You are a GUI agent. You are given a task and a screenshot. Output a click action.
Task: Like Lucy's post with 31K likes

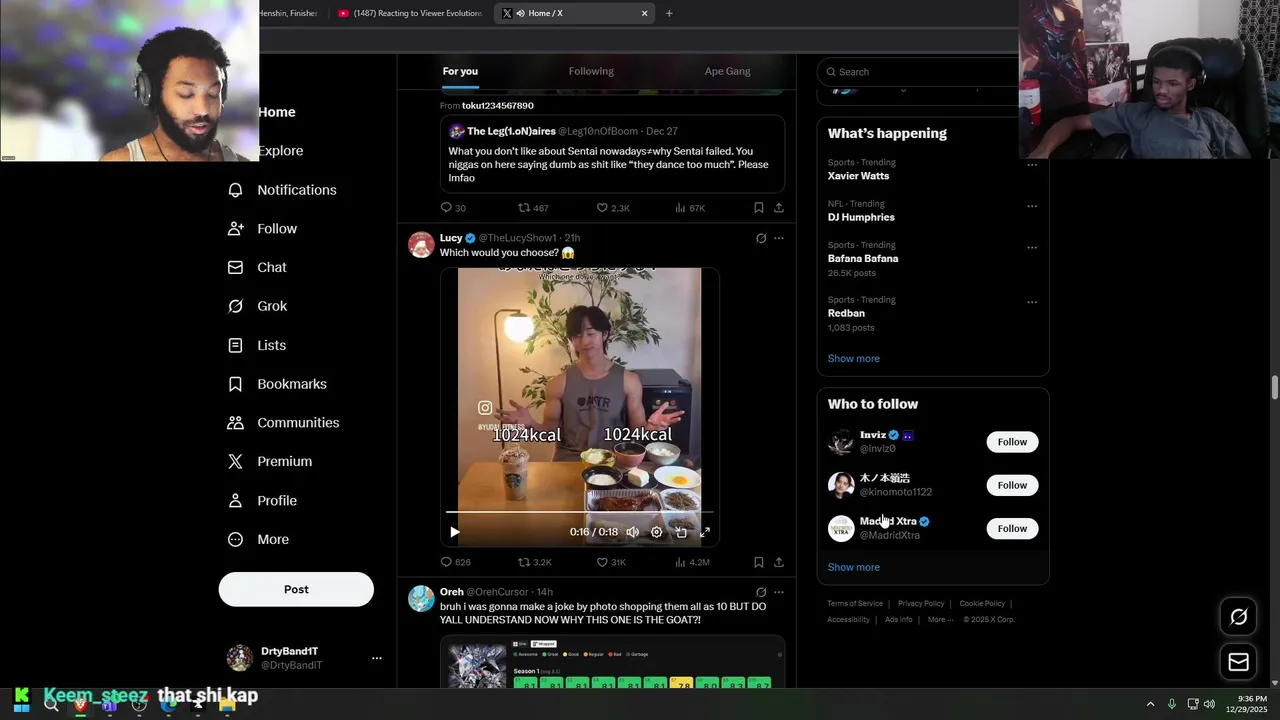click(611, 562)
